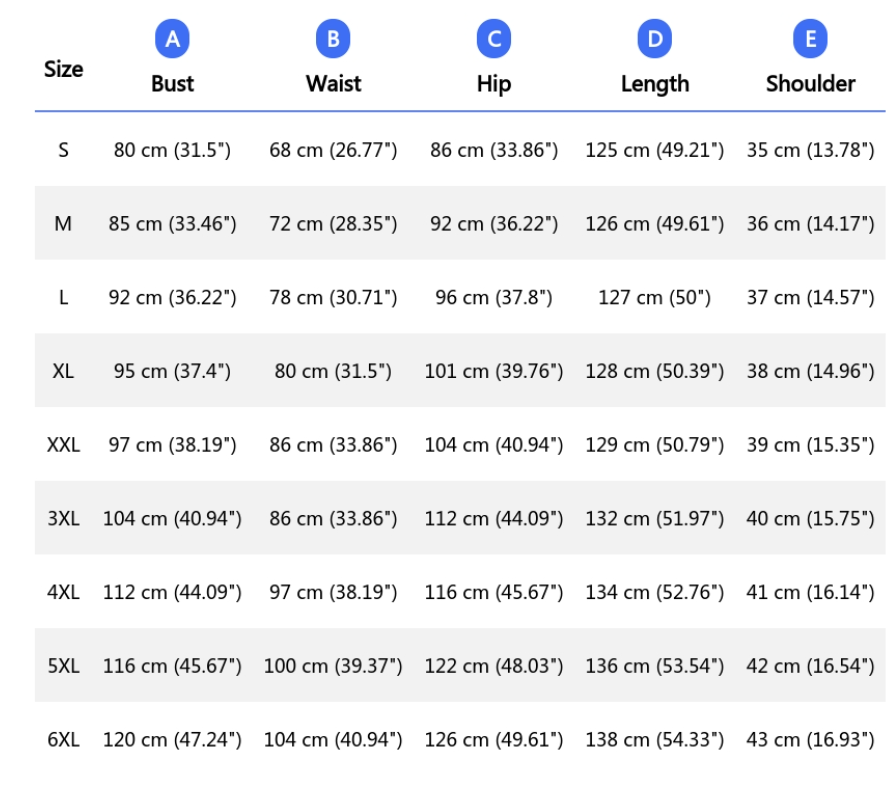Choose the XL size row label
This screenshot has height=796, width=886.
point(63,371)
